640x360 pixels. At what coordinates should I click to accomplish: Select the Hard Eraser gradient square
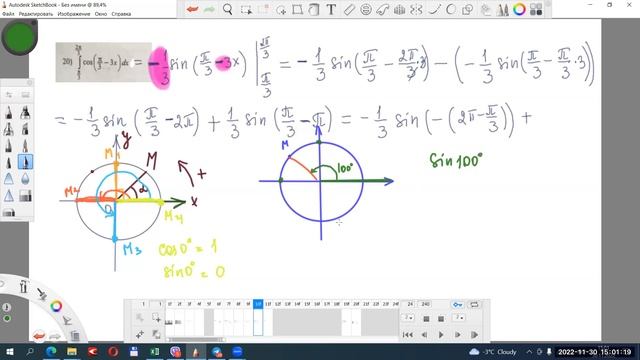point(25,196)
